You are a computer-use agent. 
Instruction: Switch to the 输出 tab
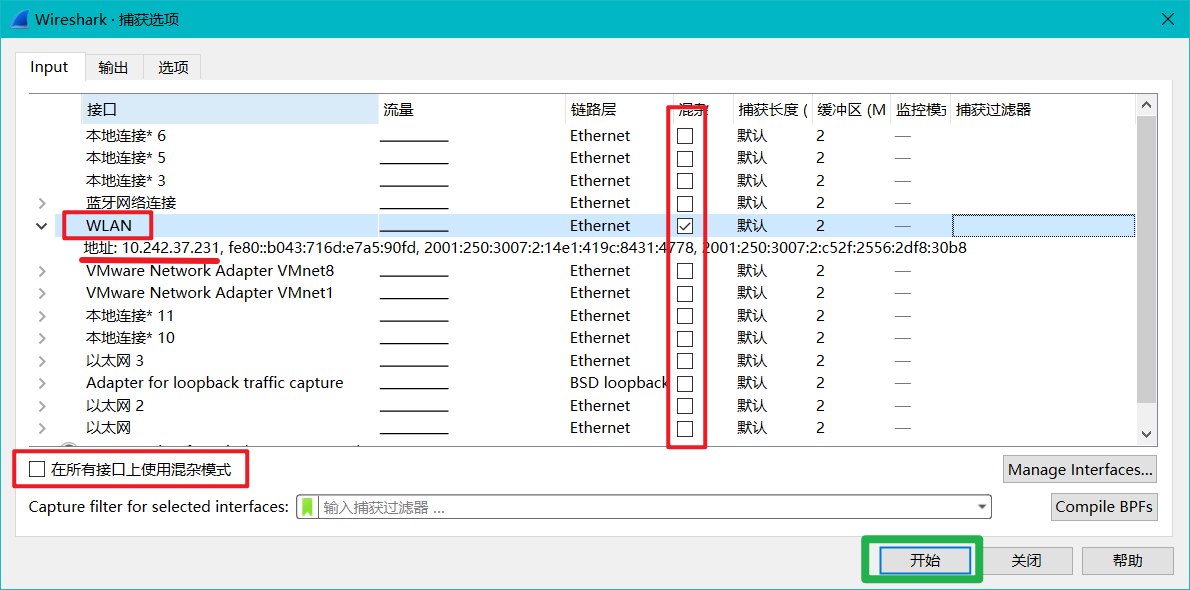click(113, 68)
